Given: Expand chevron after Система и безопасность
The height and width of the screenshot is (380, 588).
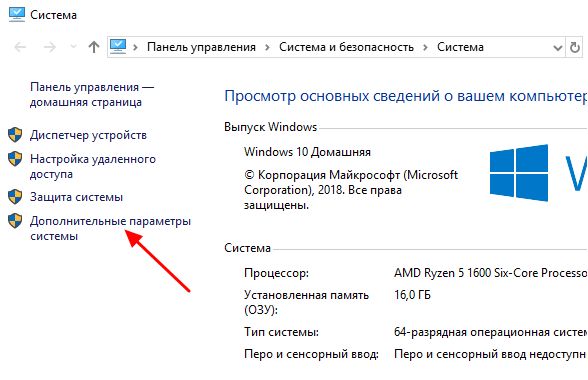Looking at the screenshot, I should tap(425, 47).
